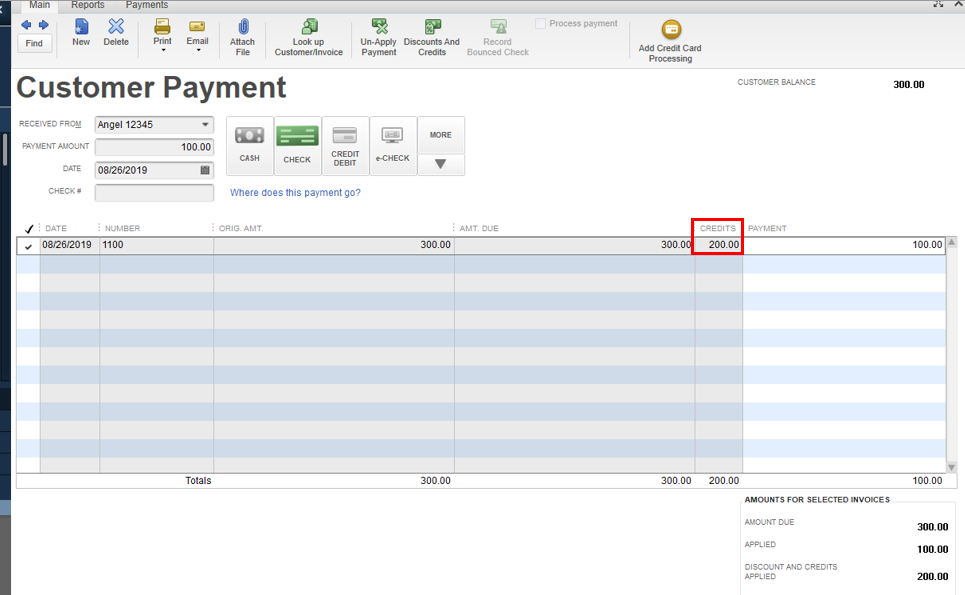The image size is (965, 595).
Task: Switch to the Reports tab
Action: pos(87,5)
